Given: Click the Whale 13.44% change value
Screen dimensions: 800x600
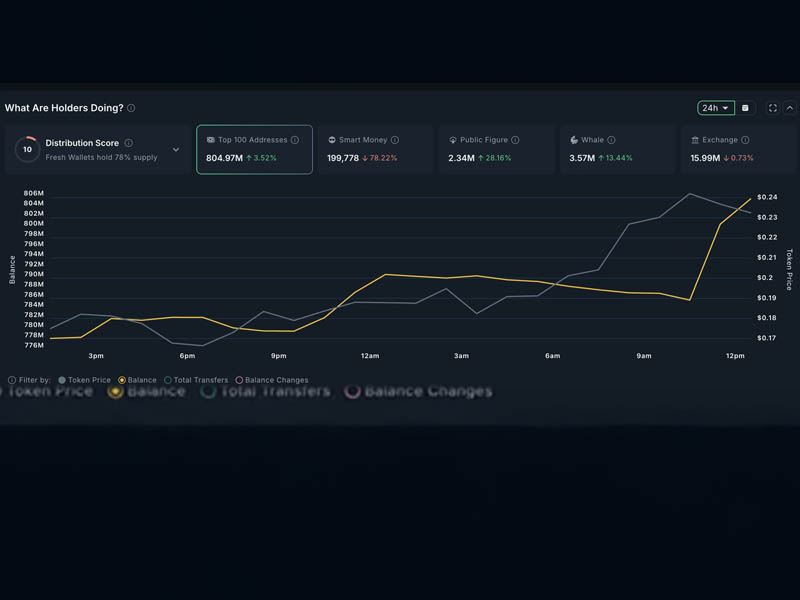Looking at the screenshot, I should tap(617, 157).
